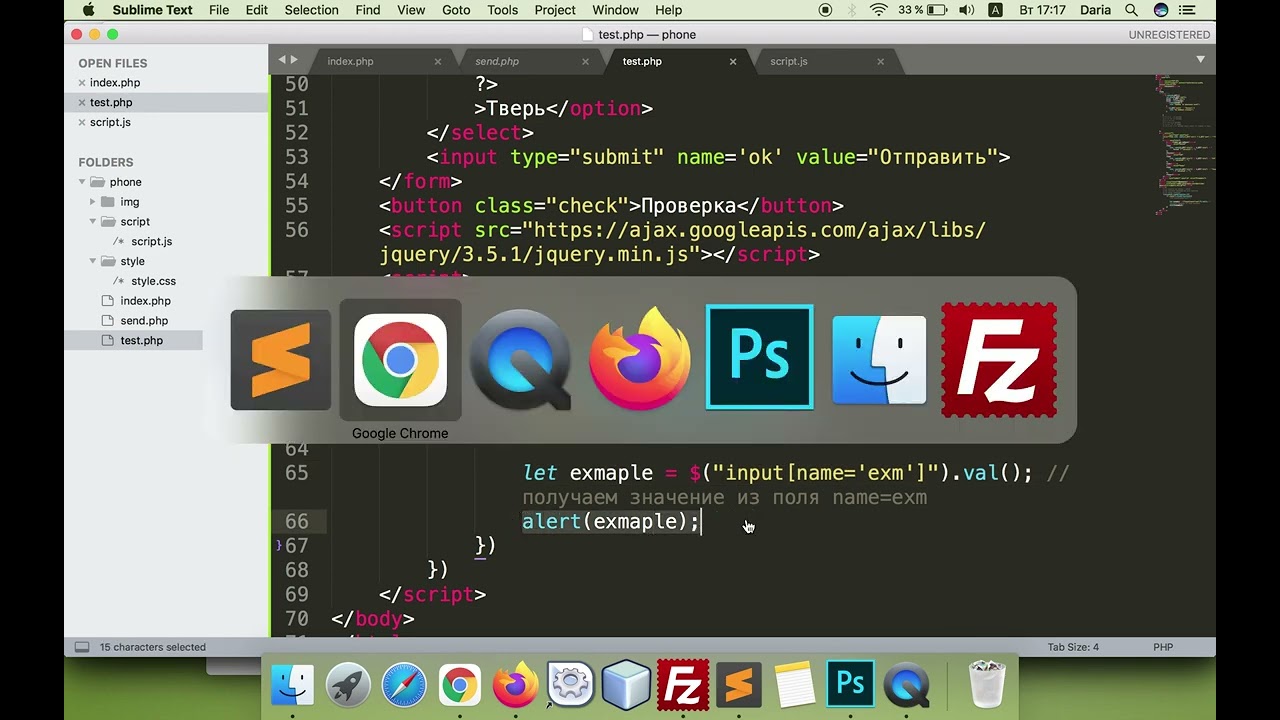Open the PHP syntax selector in the status bar
Viewport: 1280px width, 720px height.
pyautogui.click(x=1163, y=647)
